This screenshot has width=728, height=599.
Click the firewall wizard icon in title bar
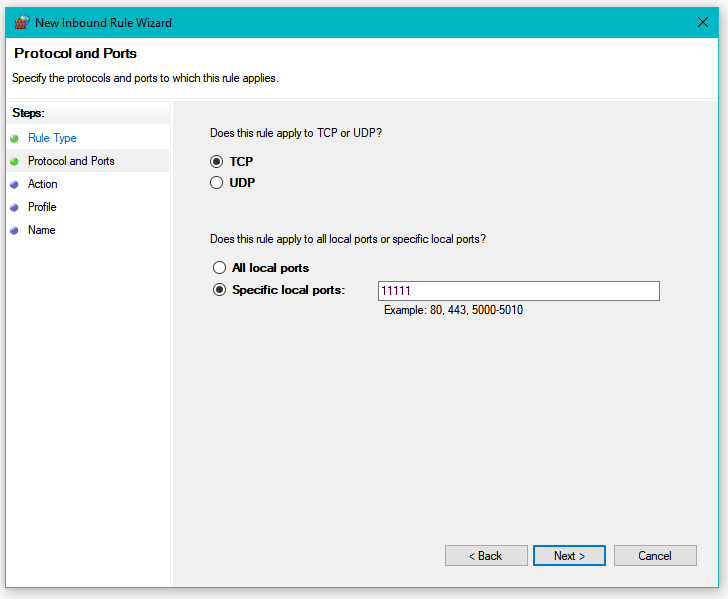(22, 22)
